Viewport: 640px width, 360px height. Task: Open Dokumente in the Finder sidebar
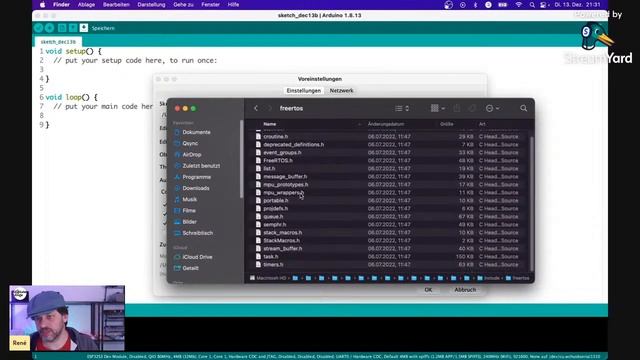click(196, 132)
